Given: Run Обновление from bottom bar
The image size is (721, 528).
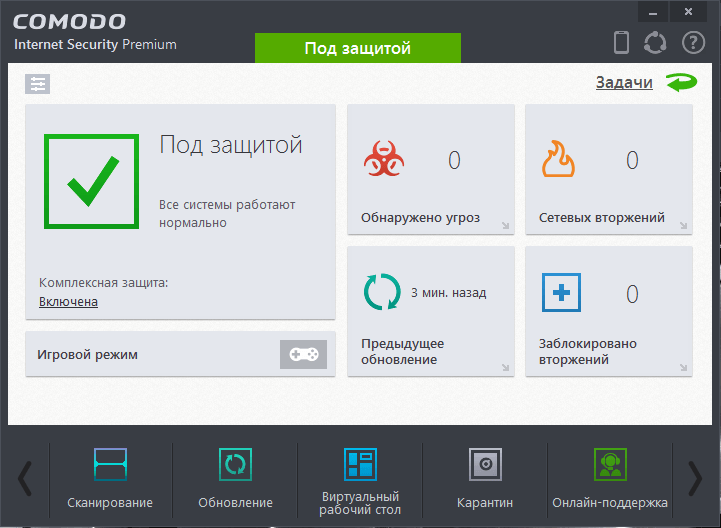Looking at the screenshot, I should 235,479.
